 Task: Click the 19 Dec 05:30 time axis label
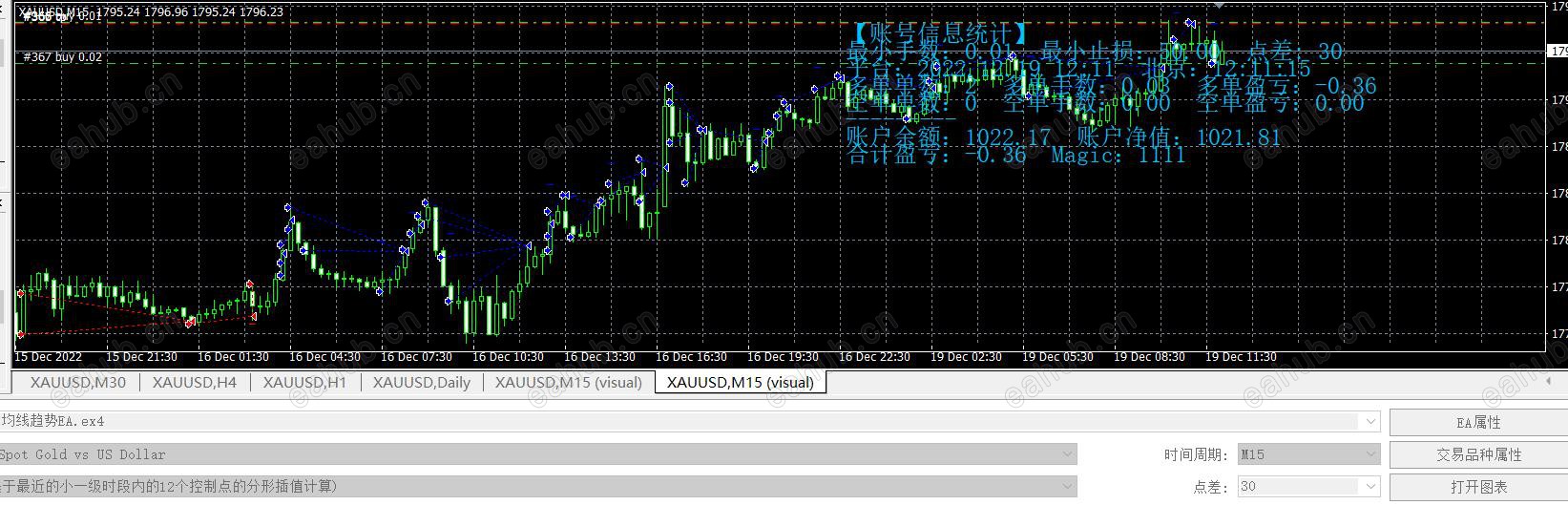[1057, 357]
